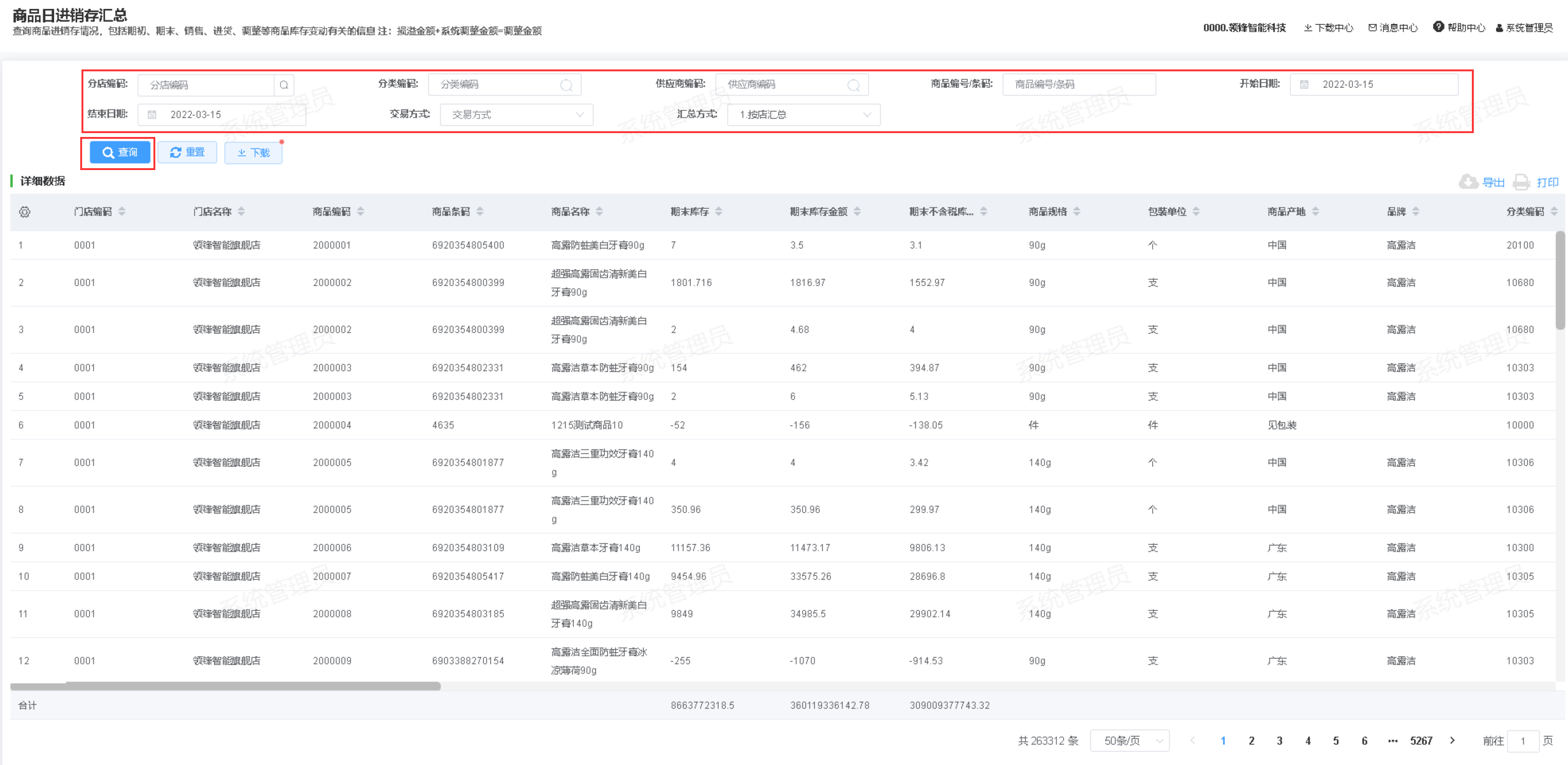Click the 打印 printer icon

click(x=1522, y=182)
